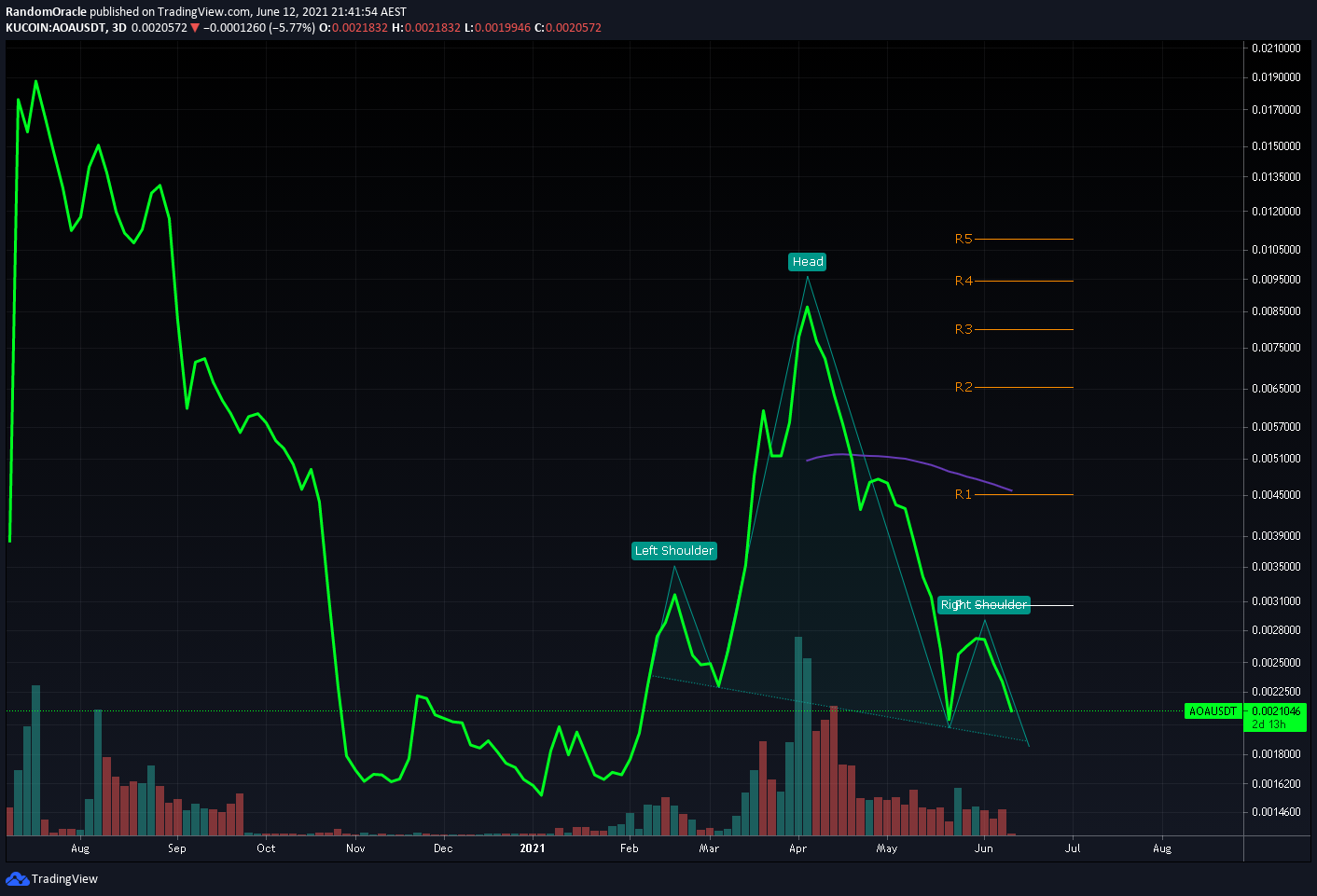Screen dimensions: 1317x896
Task: Click the R4 resistance level label
Action: coord(963,281)
